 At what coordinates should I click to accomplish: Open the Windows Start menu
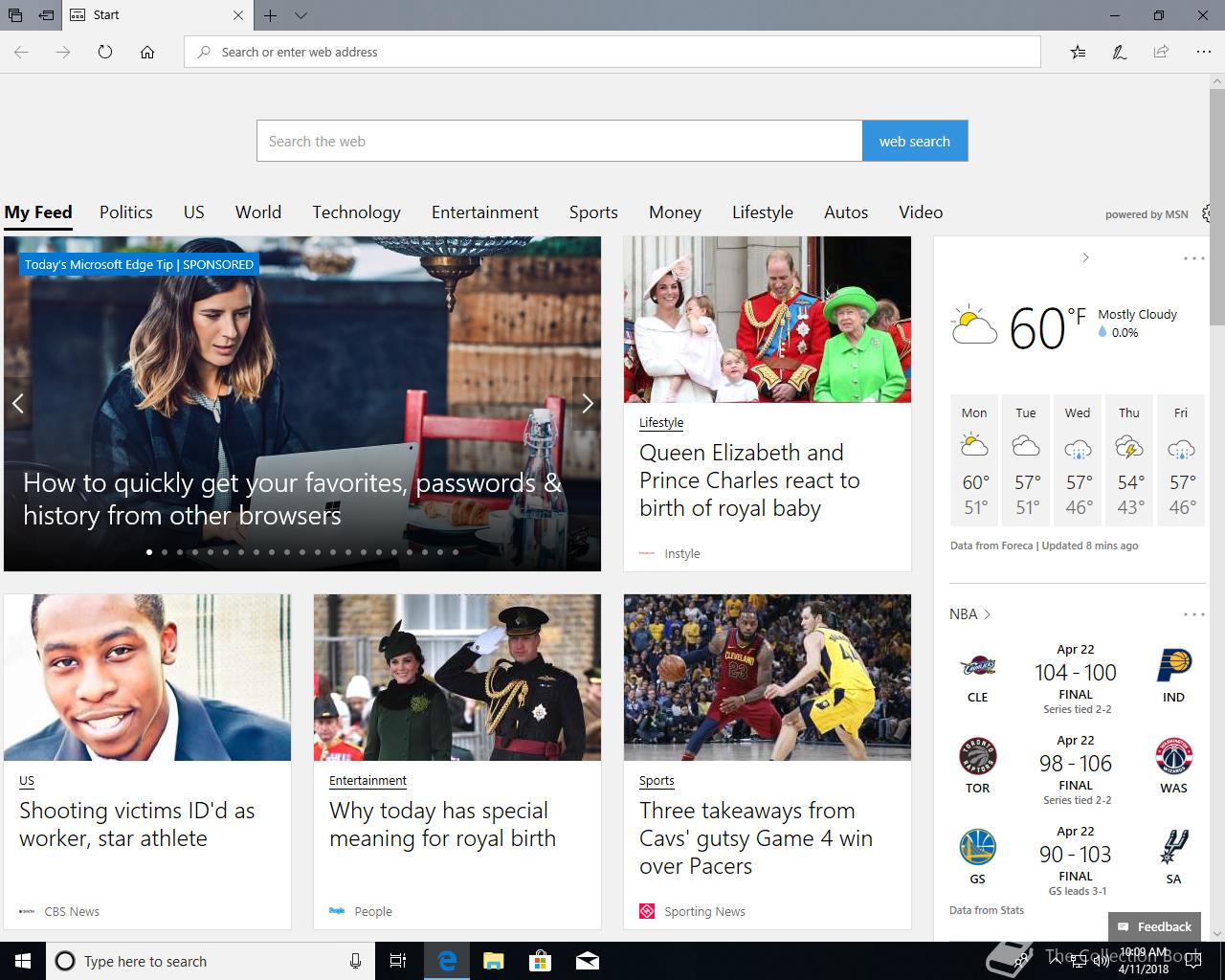(23, 961)
